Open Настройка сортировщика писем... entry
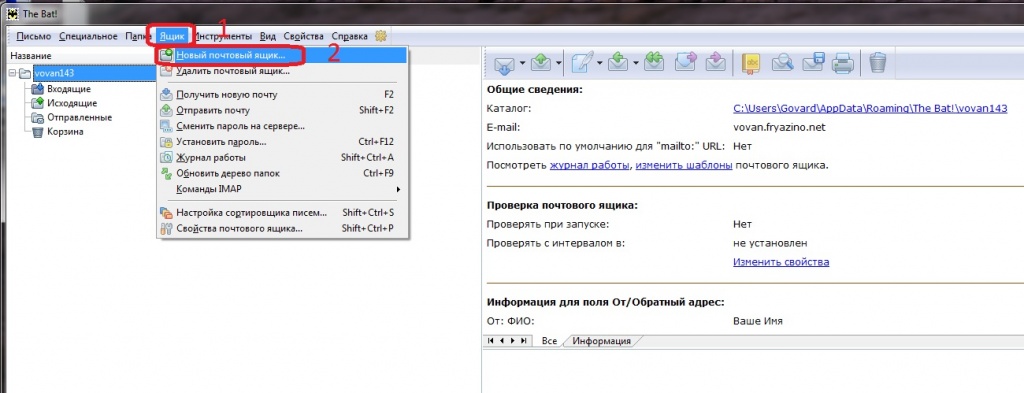The height and width of the screenshot is (393, 1024). click(282, 213)
